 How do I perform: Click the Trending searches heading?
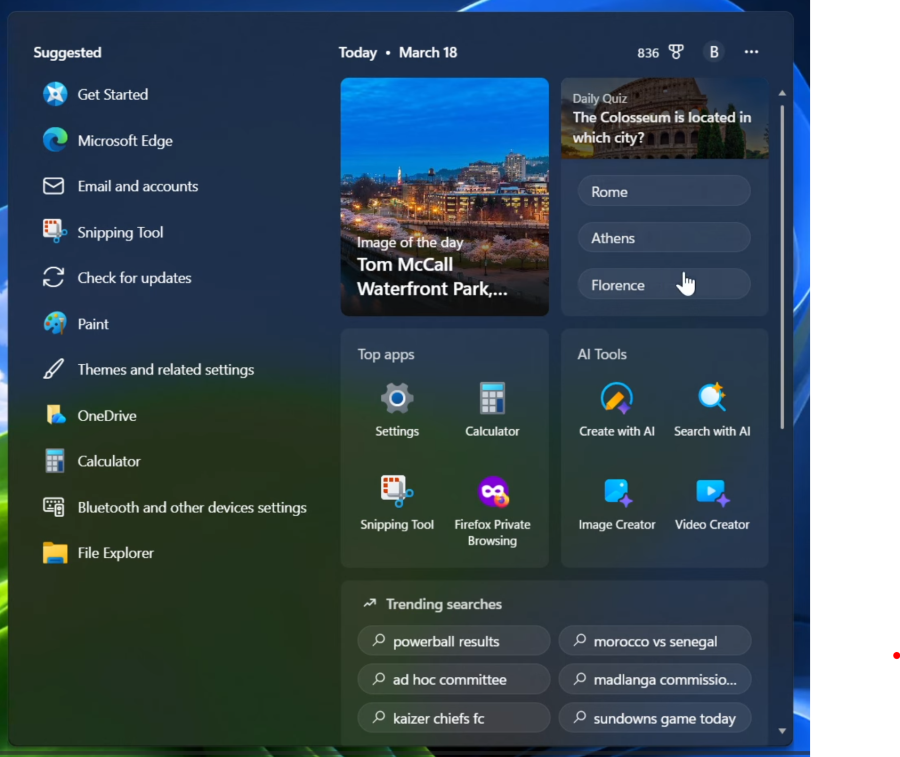tap(444, 604)
